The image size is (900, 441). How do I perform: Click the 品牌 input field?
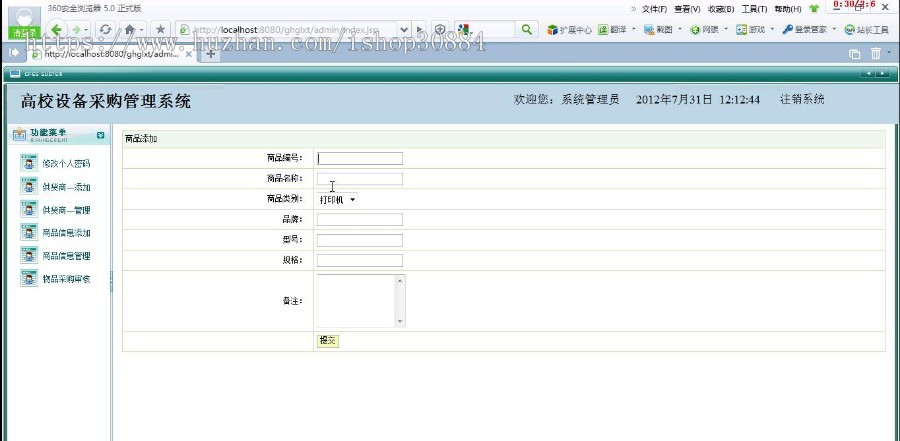pos(360,219)
